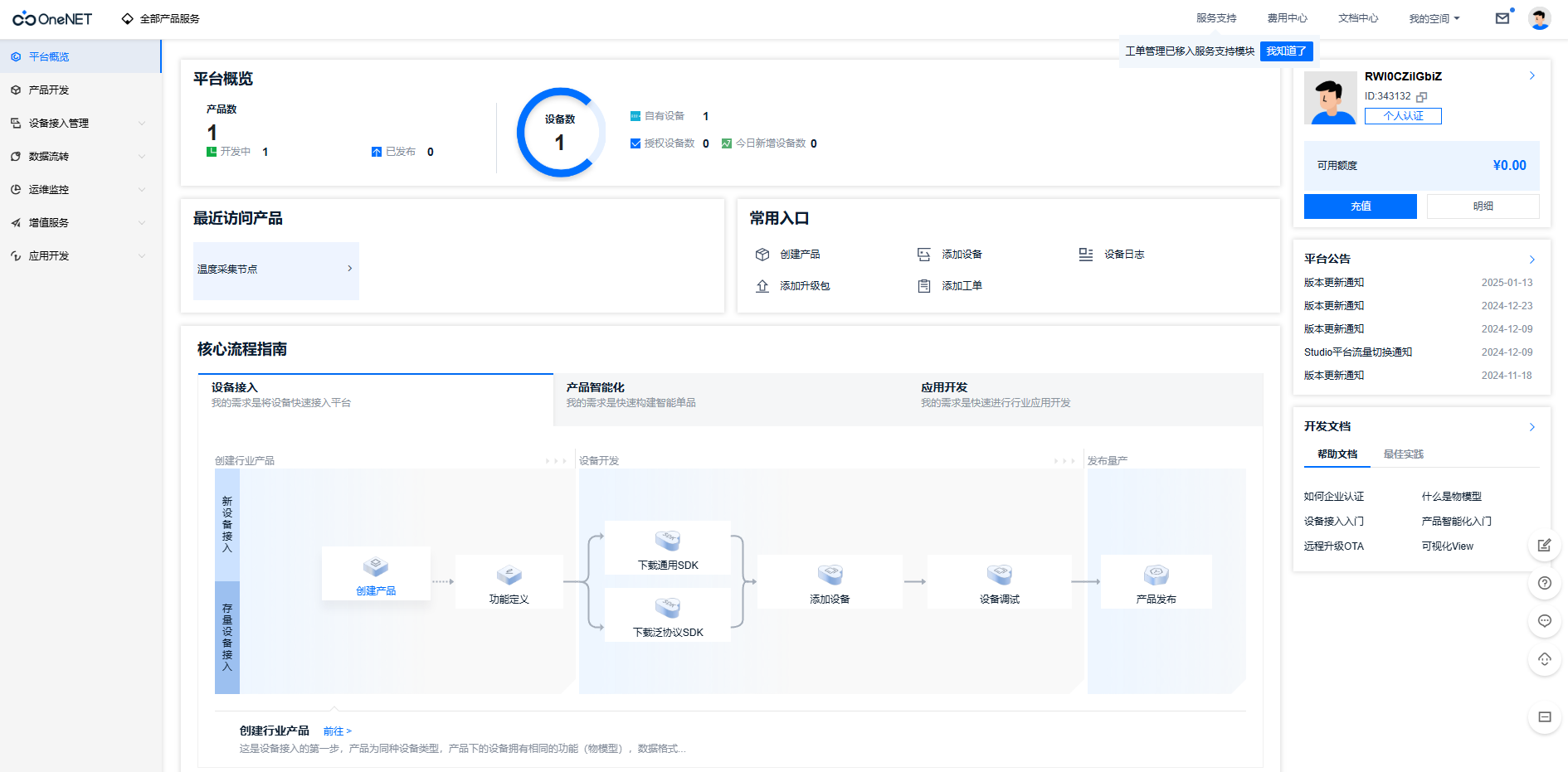Copy the account ID 343132
The height and width of the screenshot is (772, 1568).
tap(1422, 97)
